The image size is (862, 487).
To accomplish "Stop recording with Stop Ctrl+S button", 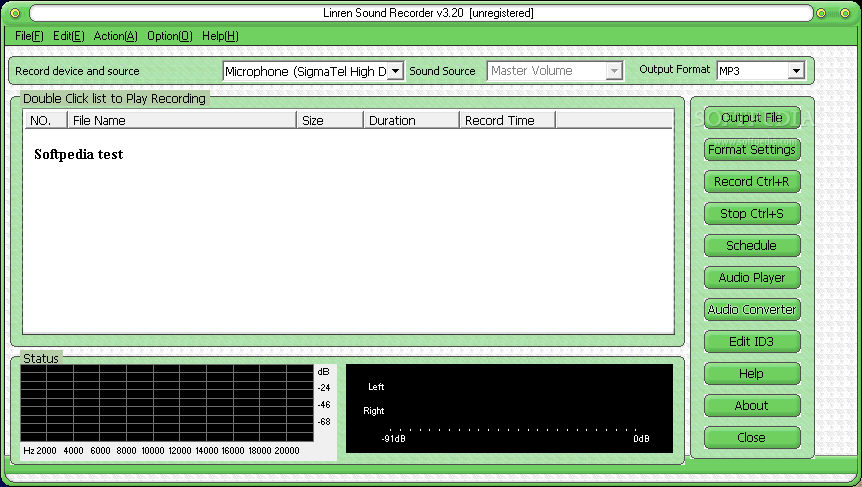I will click(x=752, y=213).
